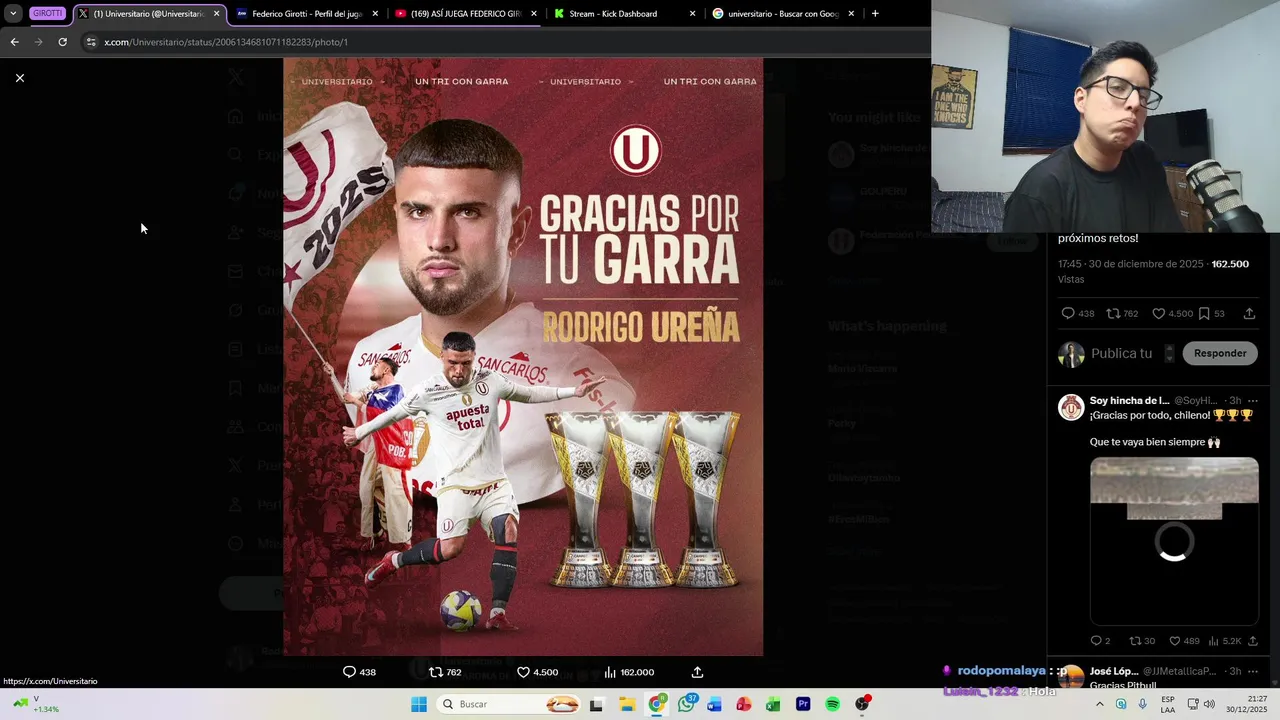1280x720 pixels.
Task: Open a new browser tab
Action: point(875,14)
